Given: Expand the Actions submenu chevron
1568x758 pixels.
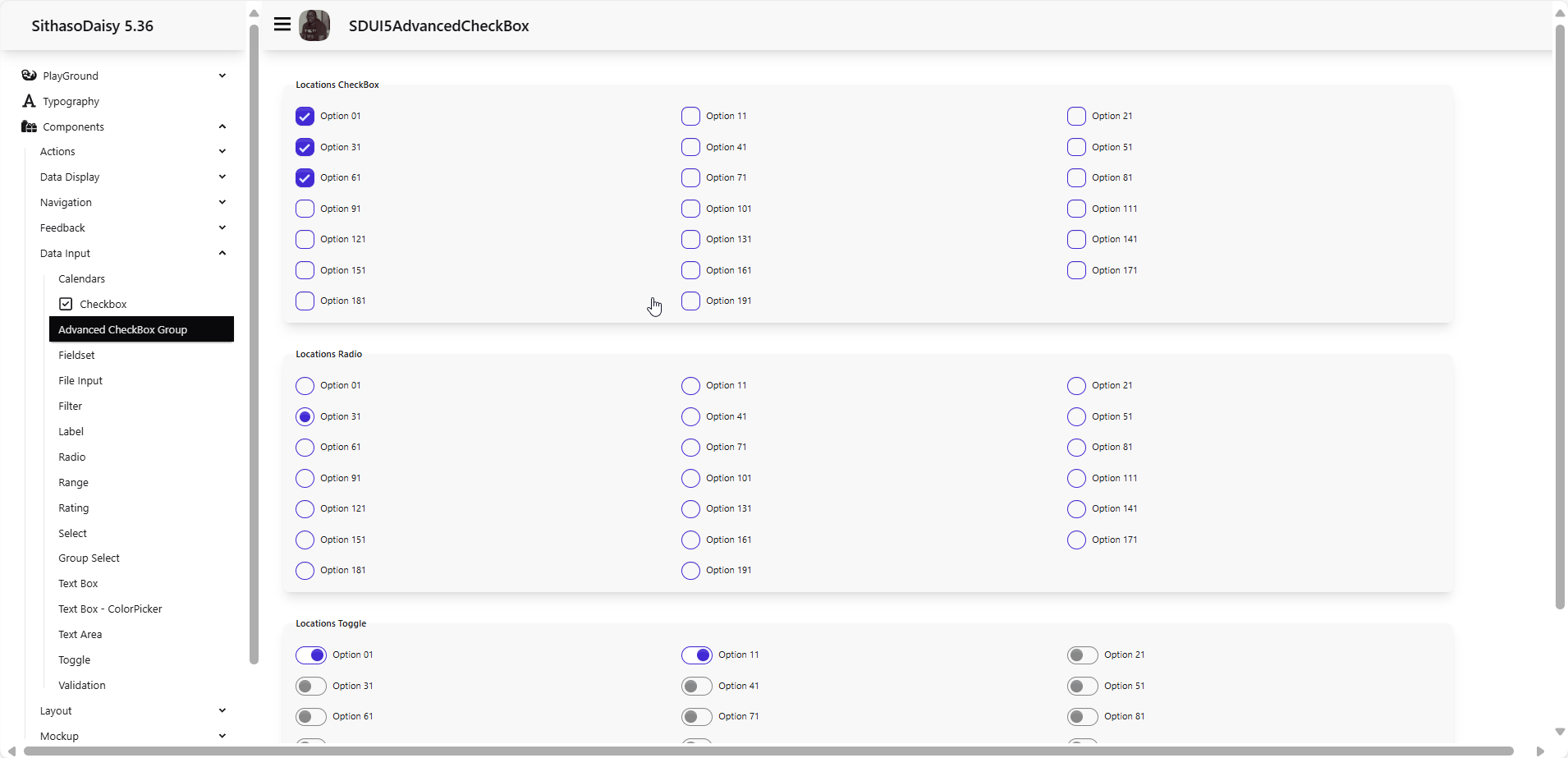Looking at the screenshot, I should 222,151.
